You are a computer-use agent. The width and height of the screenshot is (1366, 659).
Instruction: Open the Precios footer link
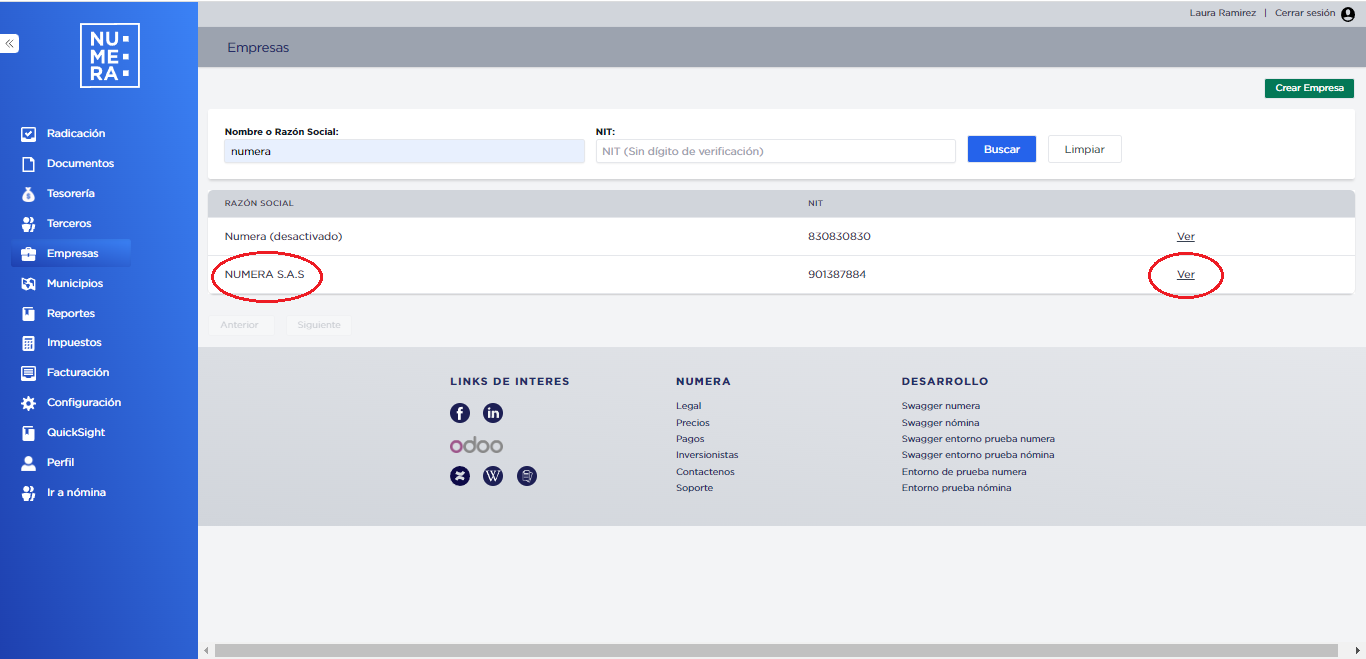[x=693, y=423]
